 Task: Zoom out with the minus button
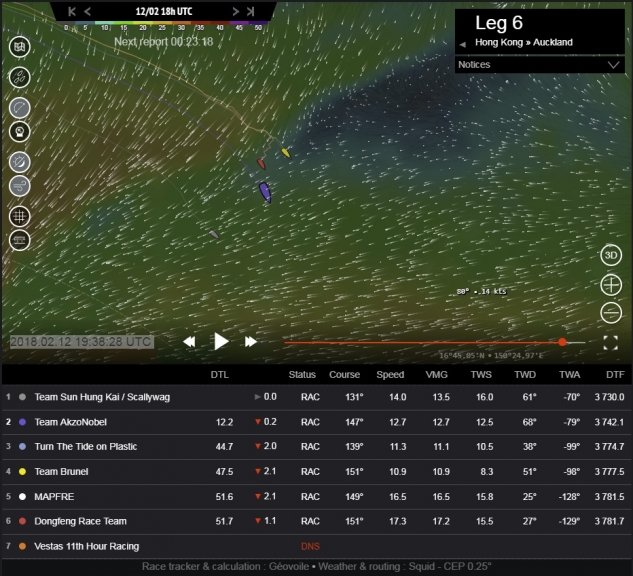pyautogui.click(x=611, y=312)
